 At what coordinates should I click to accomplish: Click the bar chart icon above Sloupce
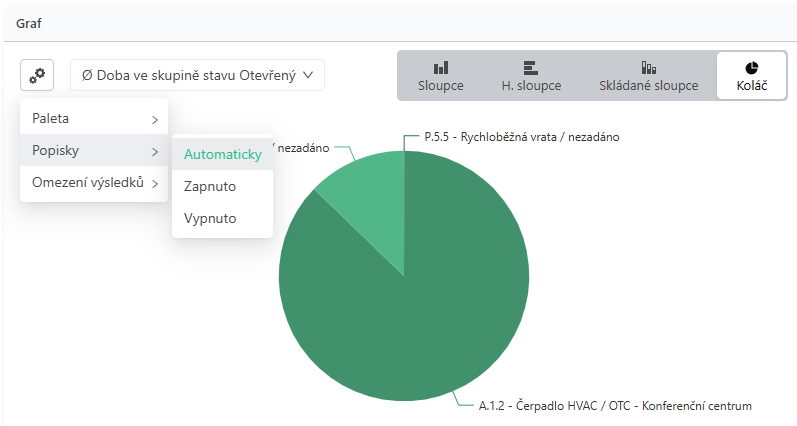point(441,68)
